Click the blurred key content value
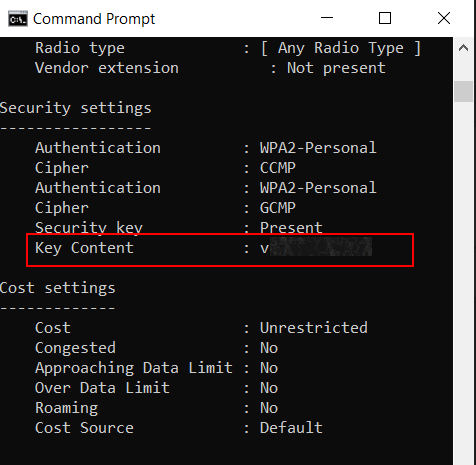476x465 pixels. click(x=321, y=247)
